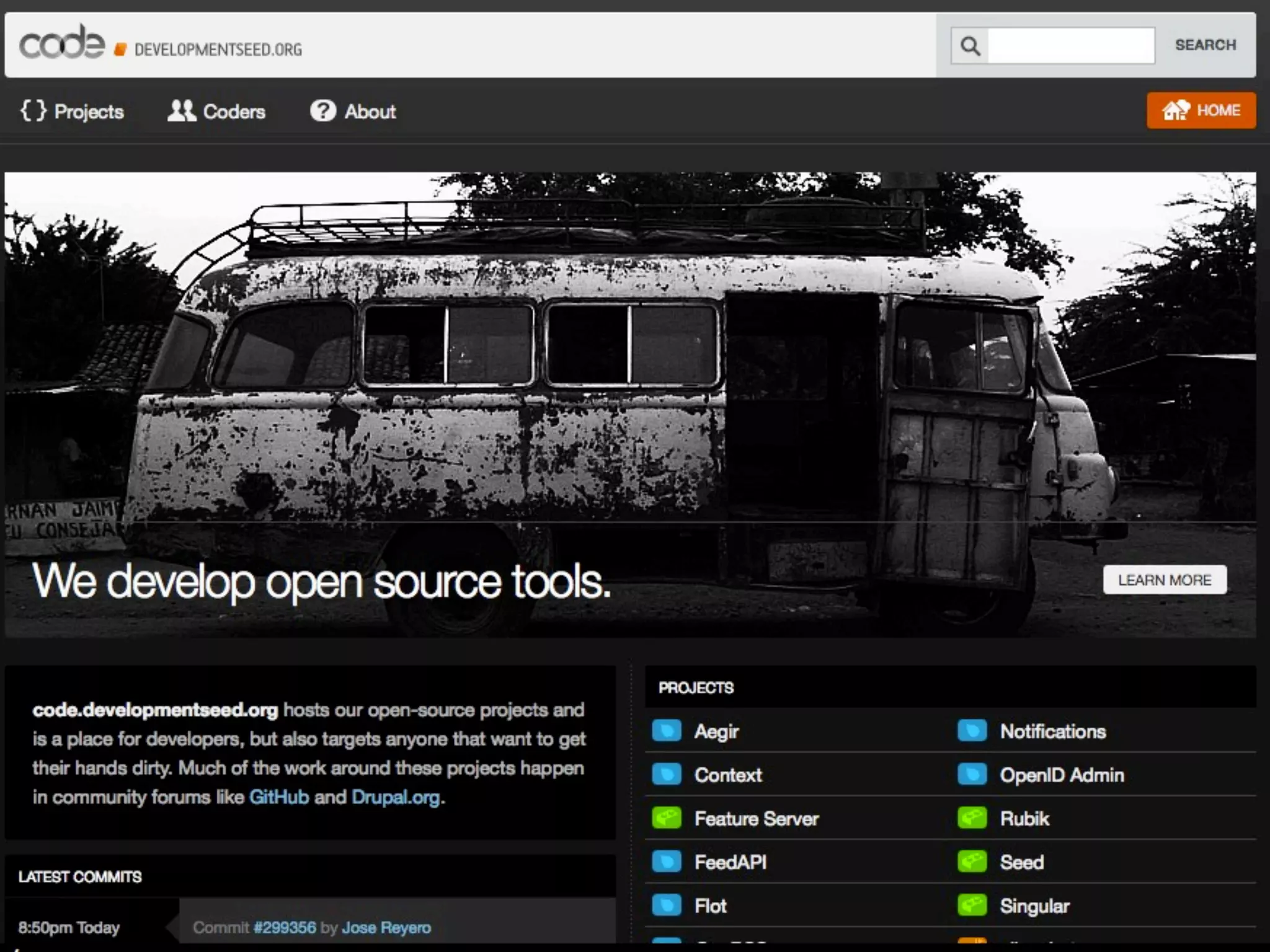Go to the Coders menu item
Screen dimensions: 1270x952
pos(234,112)
